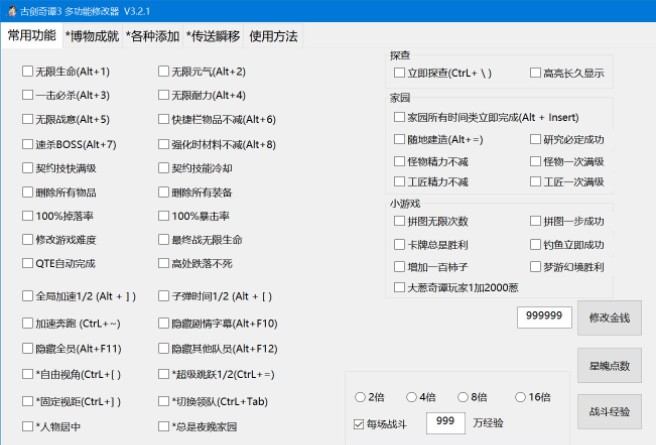Tick 加速奔跑 (CtrL+~) checkbox
This screenshot has width=656, height=445.
[x=28, y=323]
